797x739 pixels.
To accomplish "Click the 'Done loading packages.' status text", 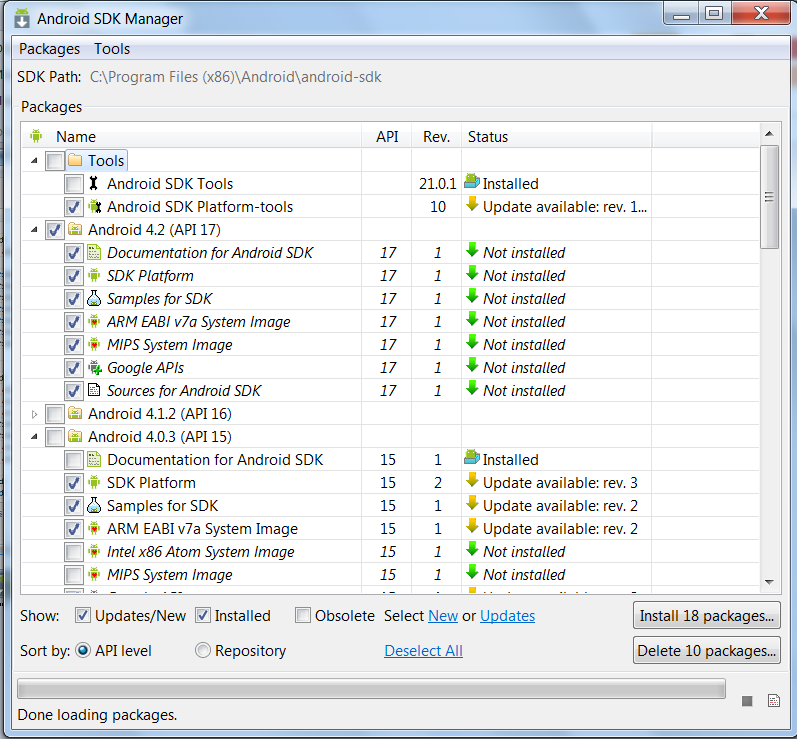I will point(97,715).
